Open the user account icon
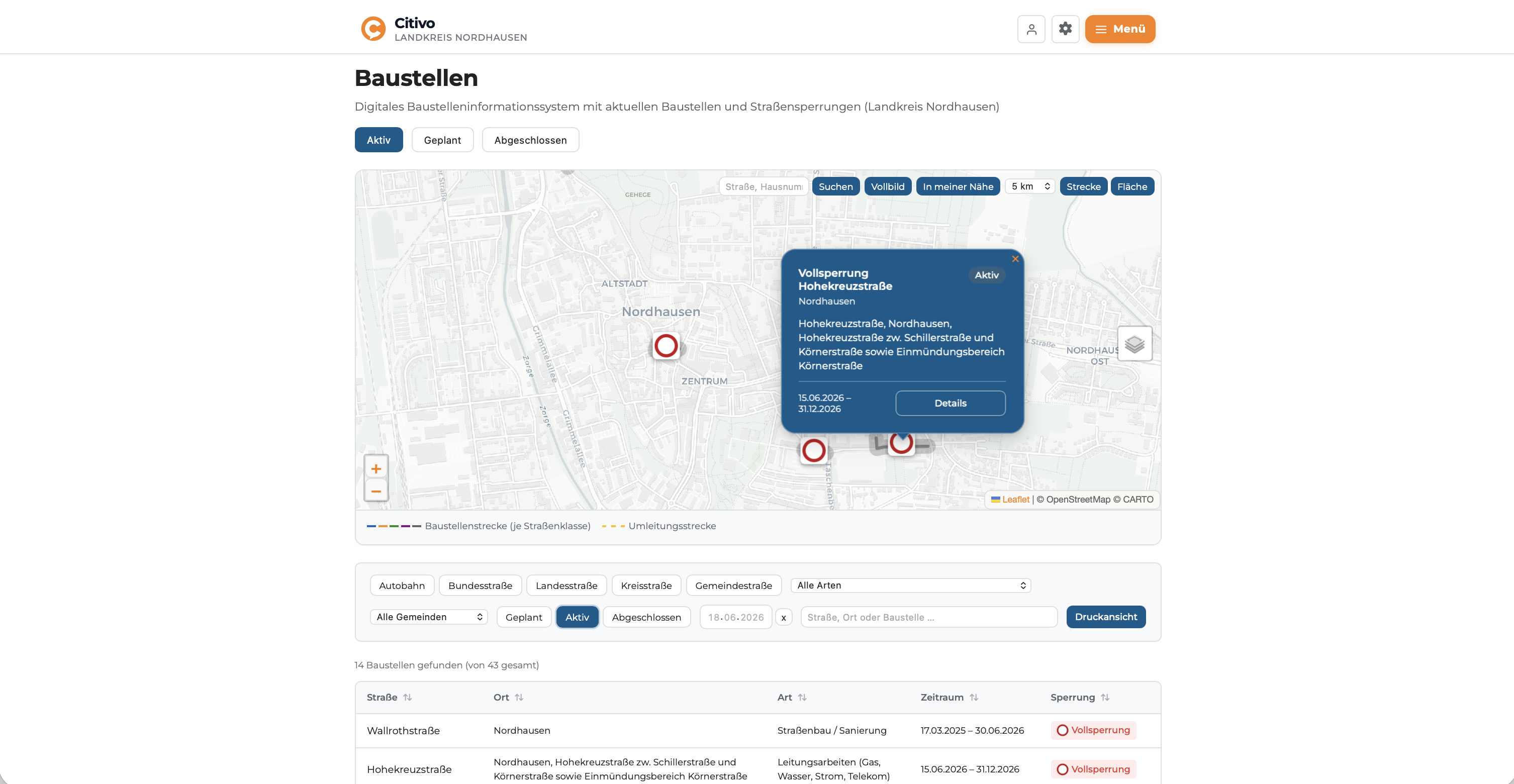Viewport: 1514px width, 784px height. [x=1031, y=29]
